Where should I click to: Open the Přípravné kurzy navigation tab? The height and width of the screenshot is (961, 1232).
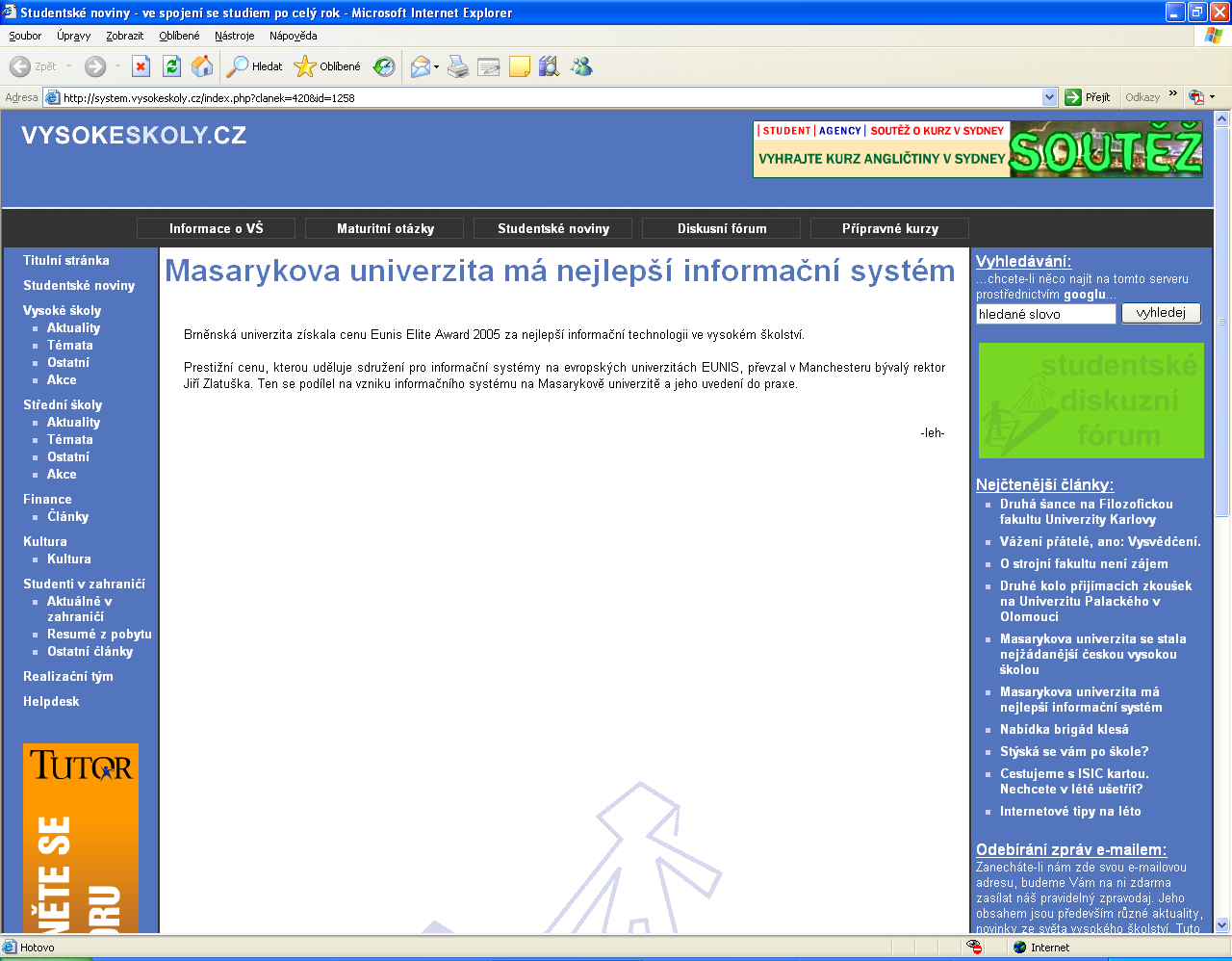(x=890, y=228)
